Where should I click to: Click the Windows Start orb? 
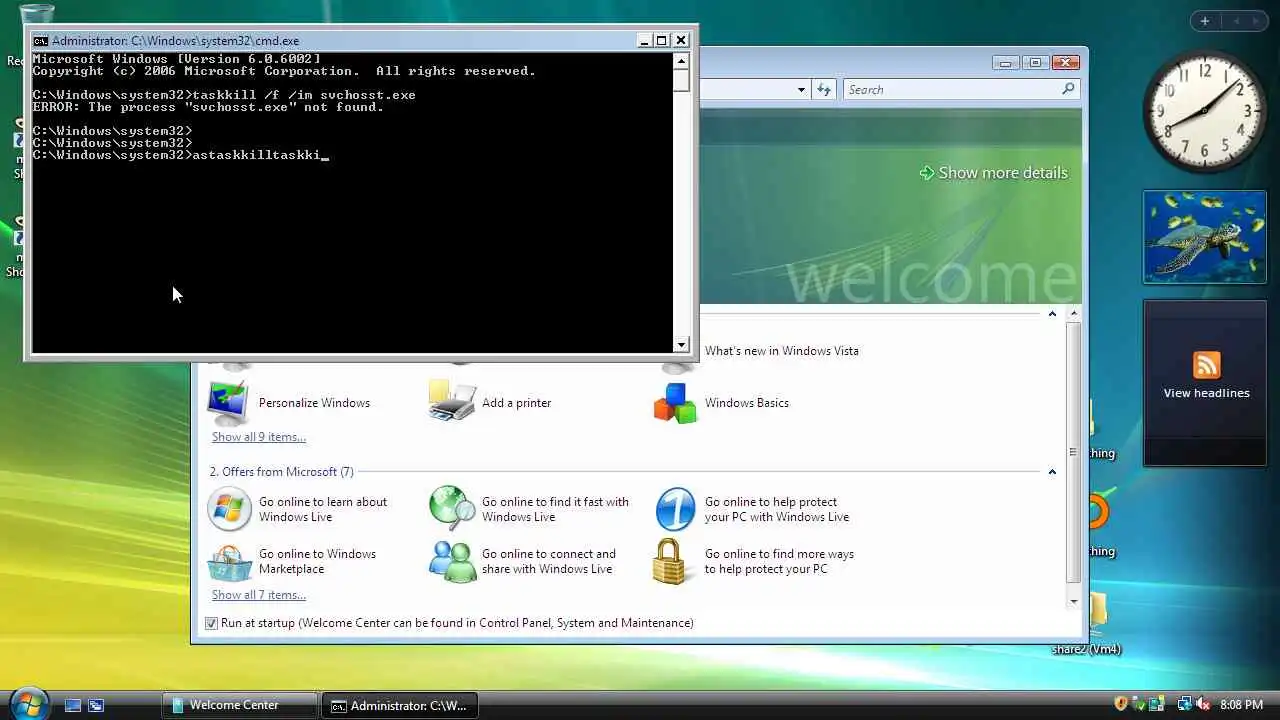pyautogui.click(x=28, y=703)
